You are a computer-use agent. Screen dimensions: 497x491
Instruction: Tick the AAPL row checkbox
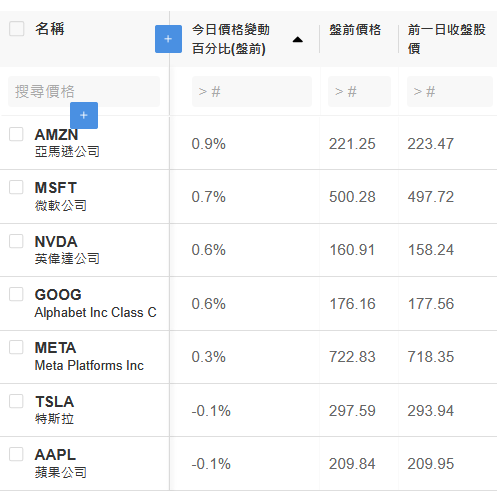(x=16, y=454)
